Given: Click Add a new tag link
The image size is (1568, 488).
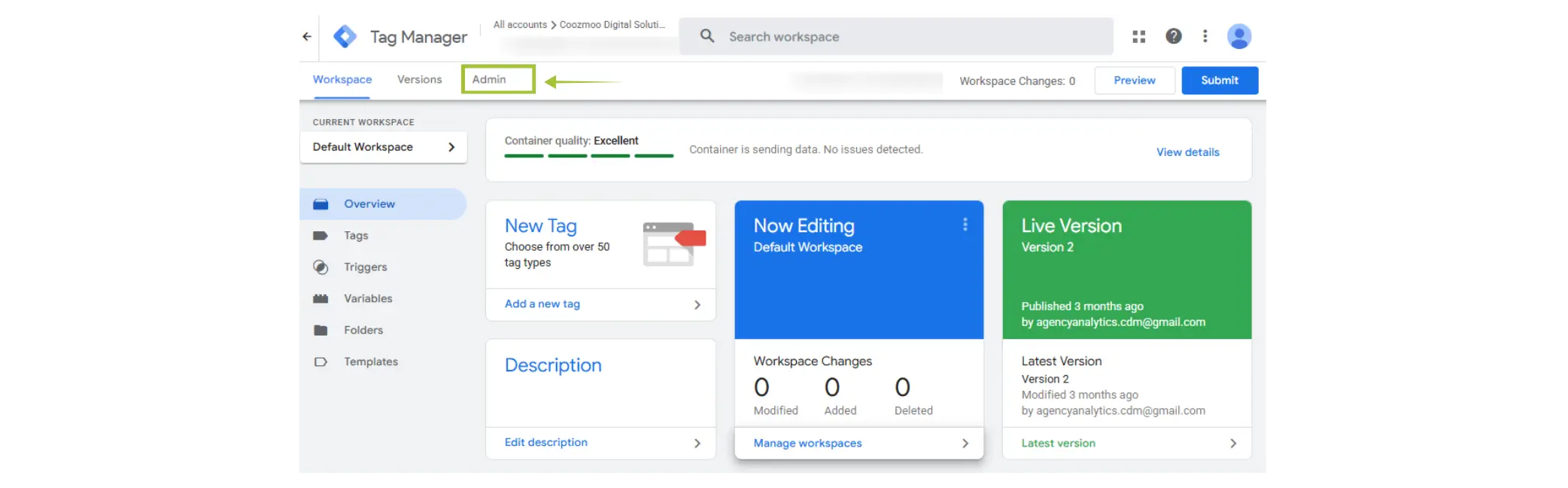Looking at the screenshot, I should click(542, 304).
